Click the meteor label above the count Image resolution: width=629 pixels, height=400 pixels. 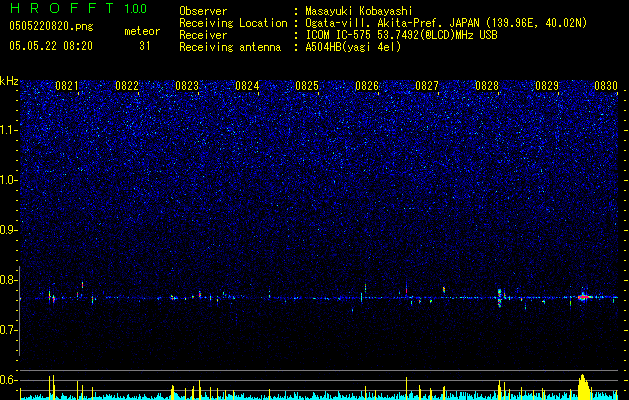(x=142, y=31)
